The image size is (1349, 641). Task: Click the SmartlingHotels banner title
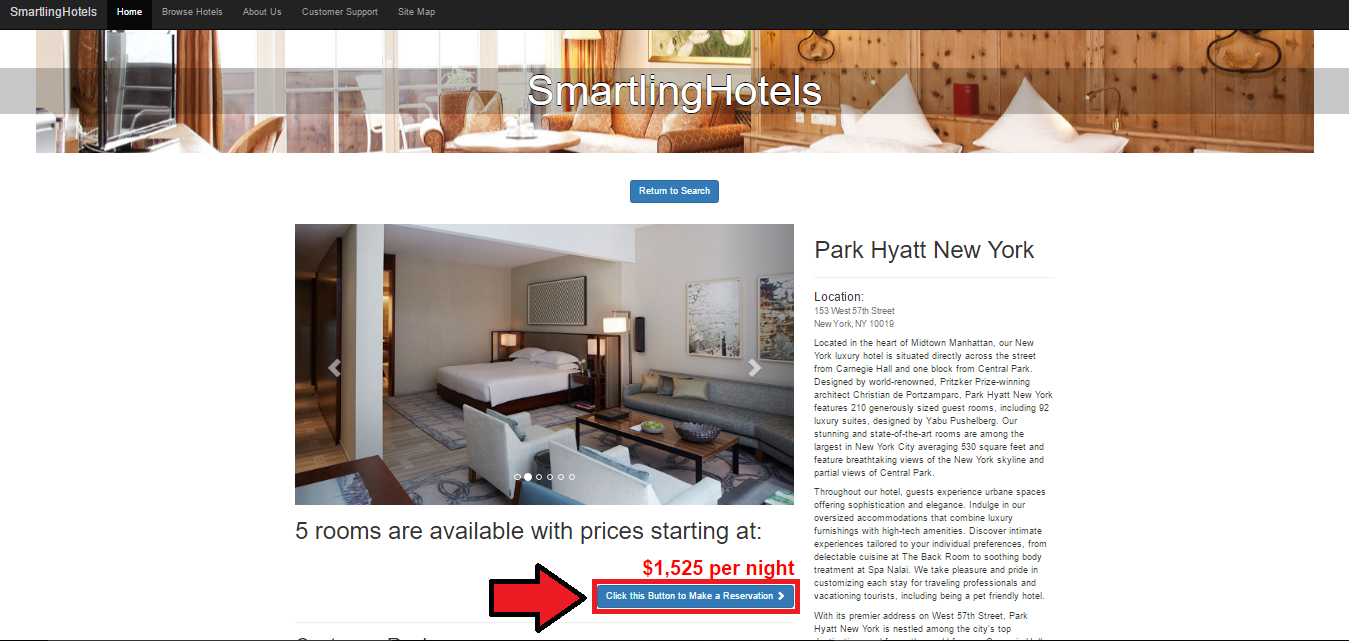click(x=674, y=91)
